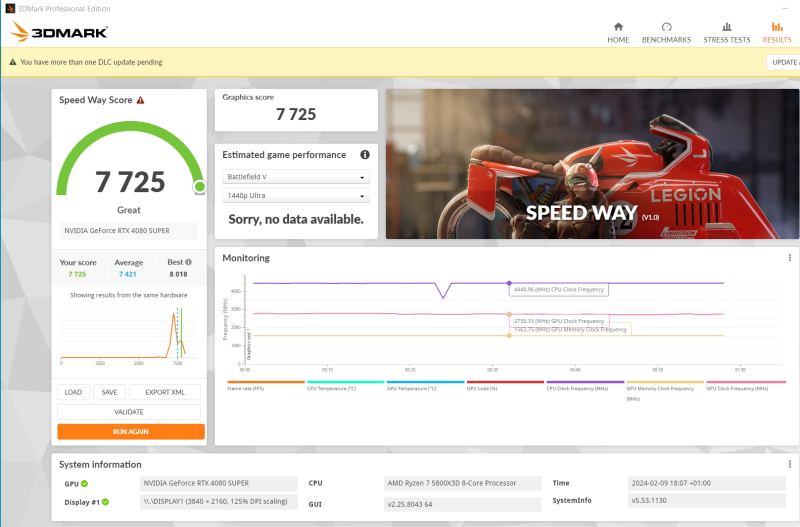800x527 pixels.
Task: Open the Home page icon
Action: coord(618,27)
